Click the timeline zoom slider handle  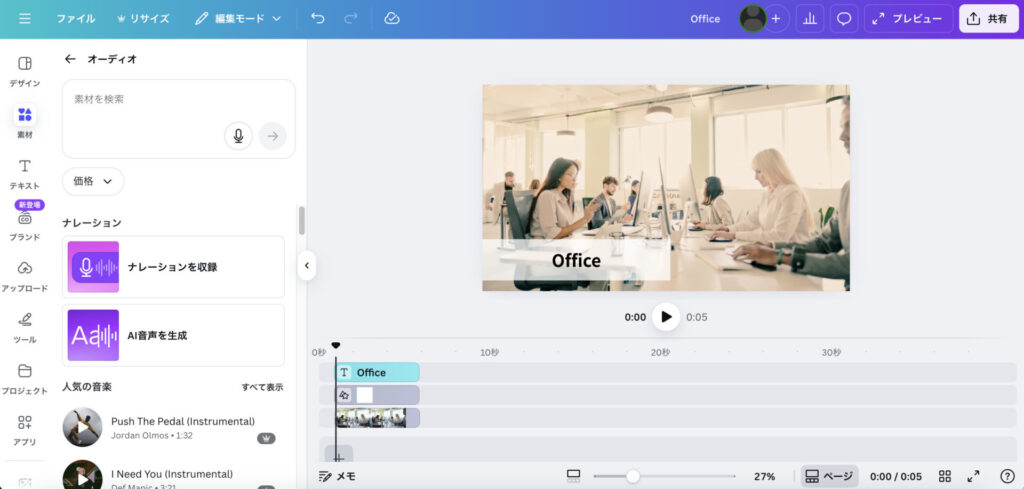tap(633, 476)
